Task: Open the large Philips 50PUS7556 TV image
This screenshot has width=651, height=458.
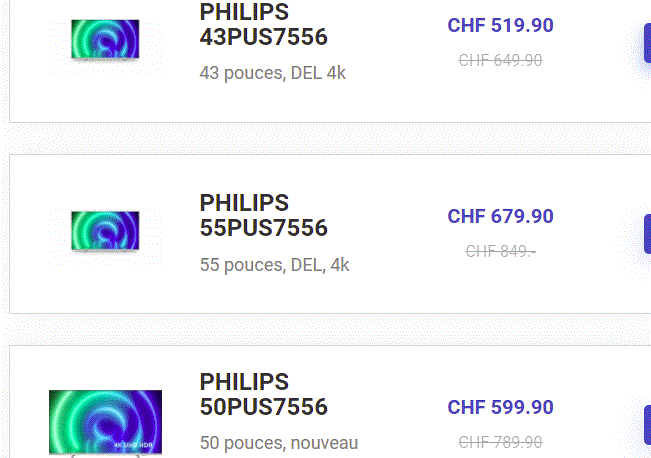Action: 105,422
